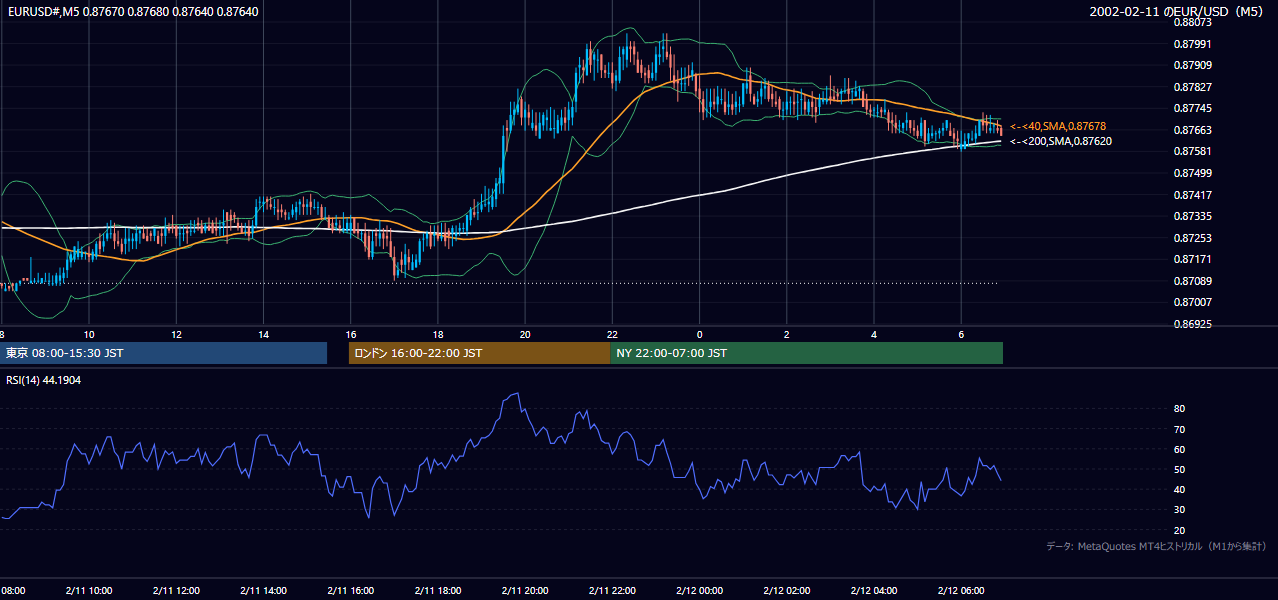1278x600 pixels.
Task: Click the bottom date label 2/11 14:00
Action: pos(263,590)
